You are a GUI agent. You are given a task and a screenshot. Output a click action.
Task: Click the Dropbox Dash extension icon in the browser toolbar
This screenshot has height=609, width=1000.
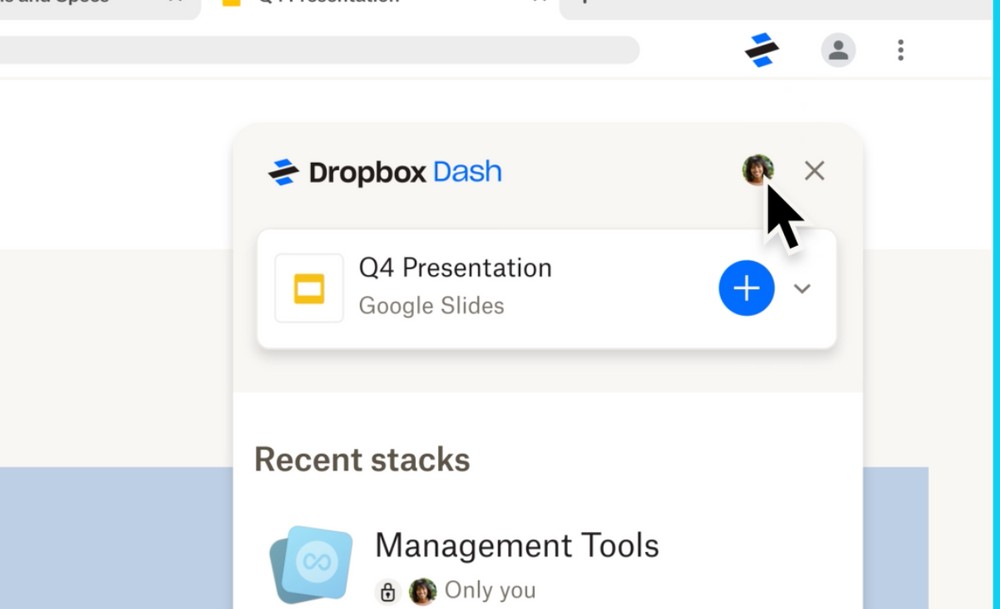(x=762, y=50)
